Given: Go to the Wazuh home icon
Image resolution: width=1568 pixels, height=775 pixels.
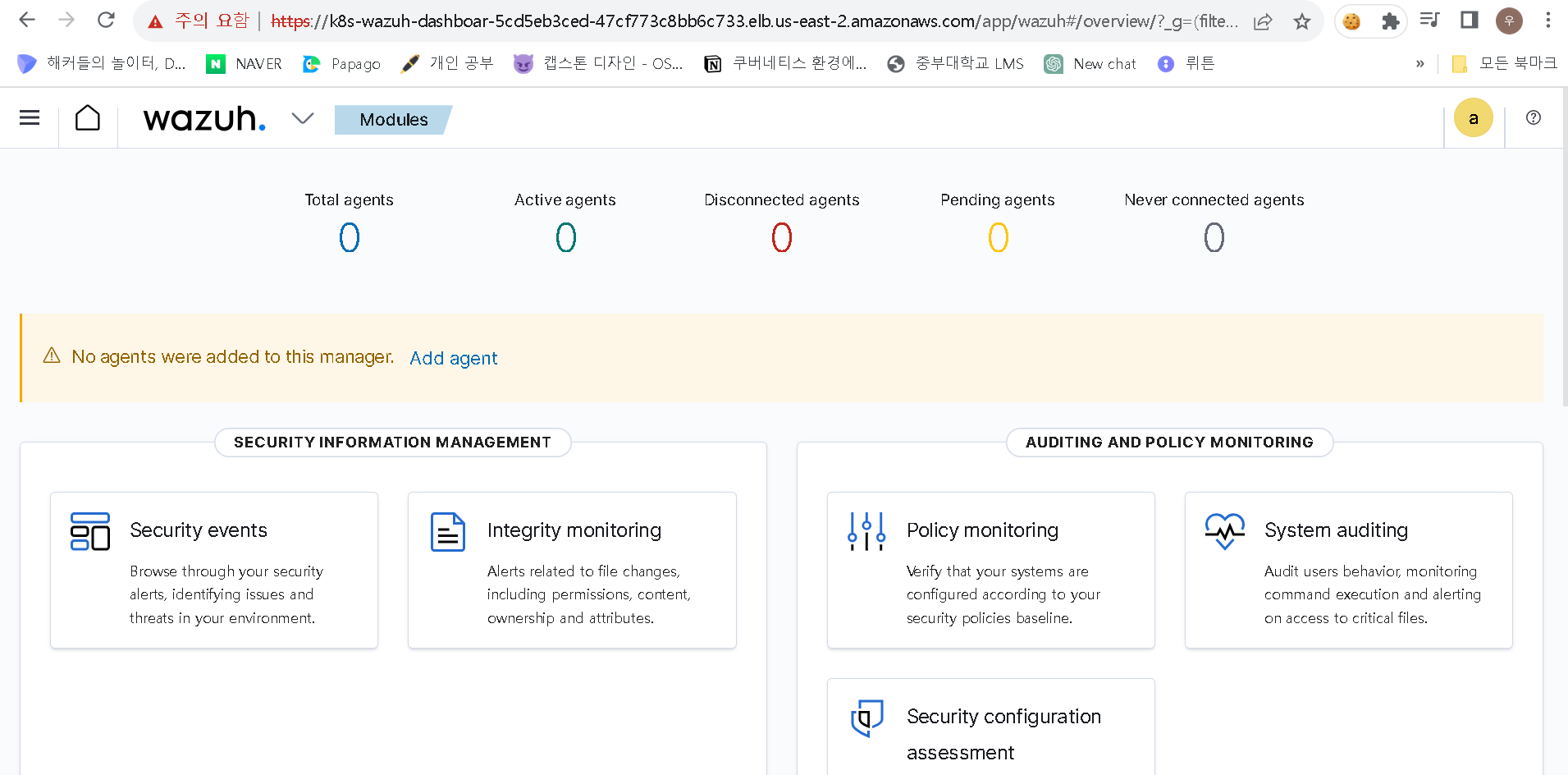Looking at the screenshot, I should [88, 118].
